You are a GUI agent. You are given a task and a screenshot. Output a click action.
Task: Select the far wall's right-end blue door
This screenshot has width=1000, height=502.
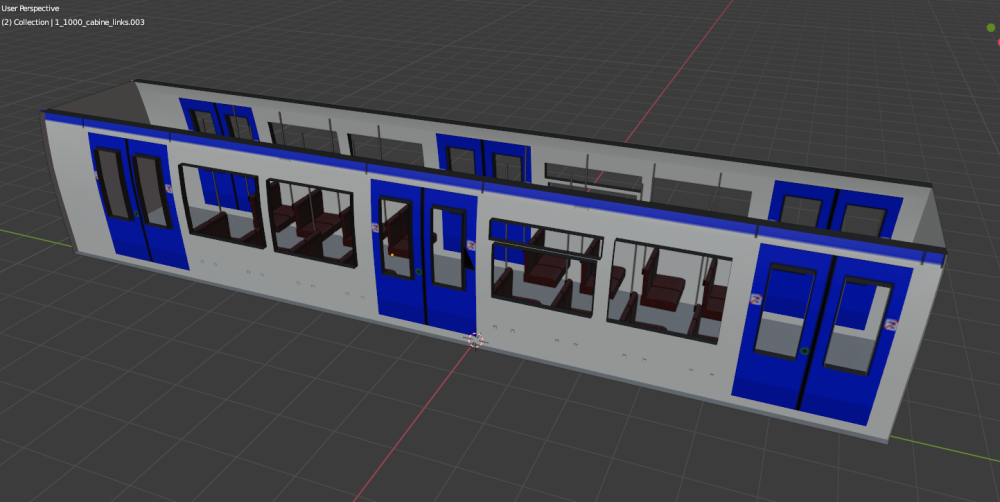click(835, 212)
